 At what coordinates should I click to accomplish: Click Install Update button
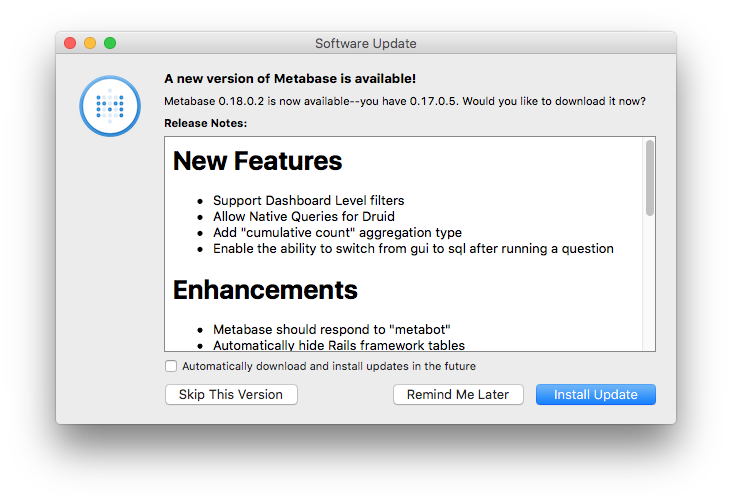pyautogui.click(x=596, y=394)
